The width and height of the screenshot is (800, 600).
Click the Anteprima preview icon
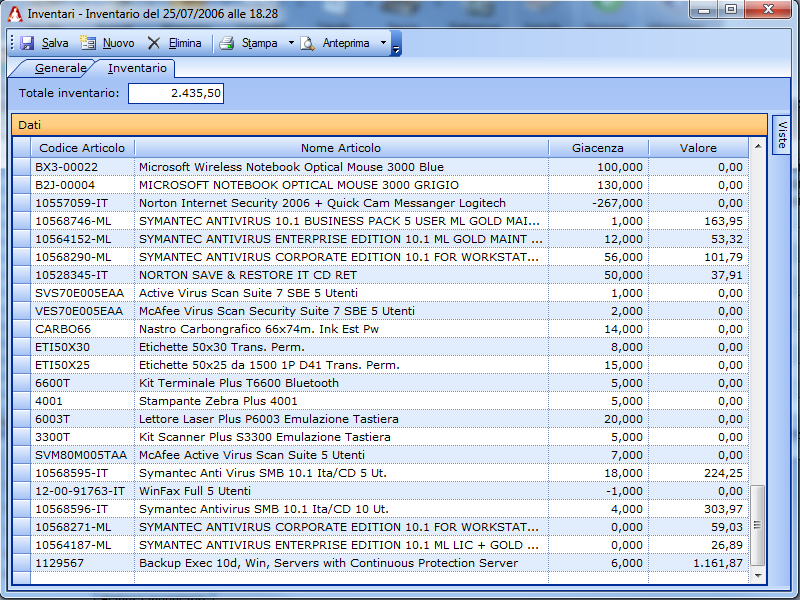307,43
